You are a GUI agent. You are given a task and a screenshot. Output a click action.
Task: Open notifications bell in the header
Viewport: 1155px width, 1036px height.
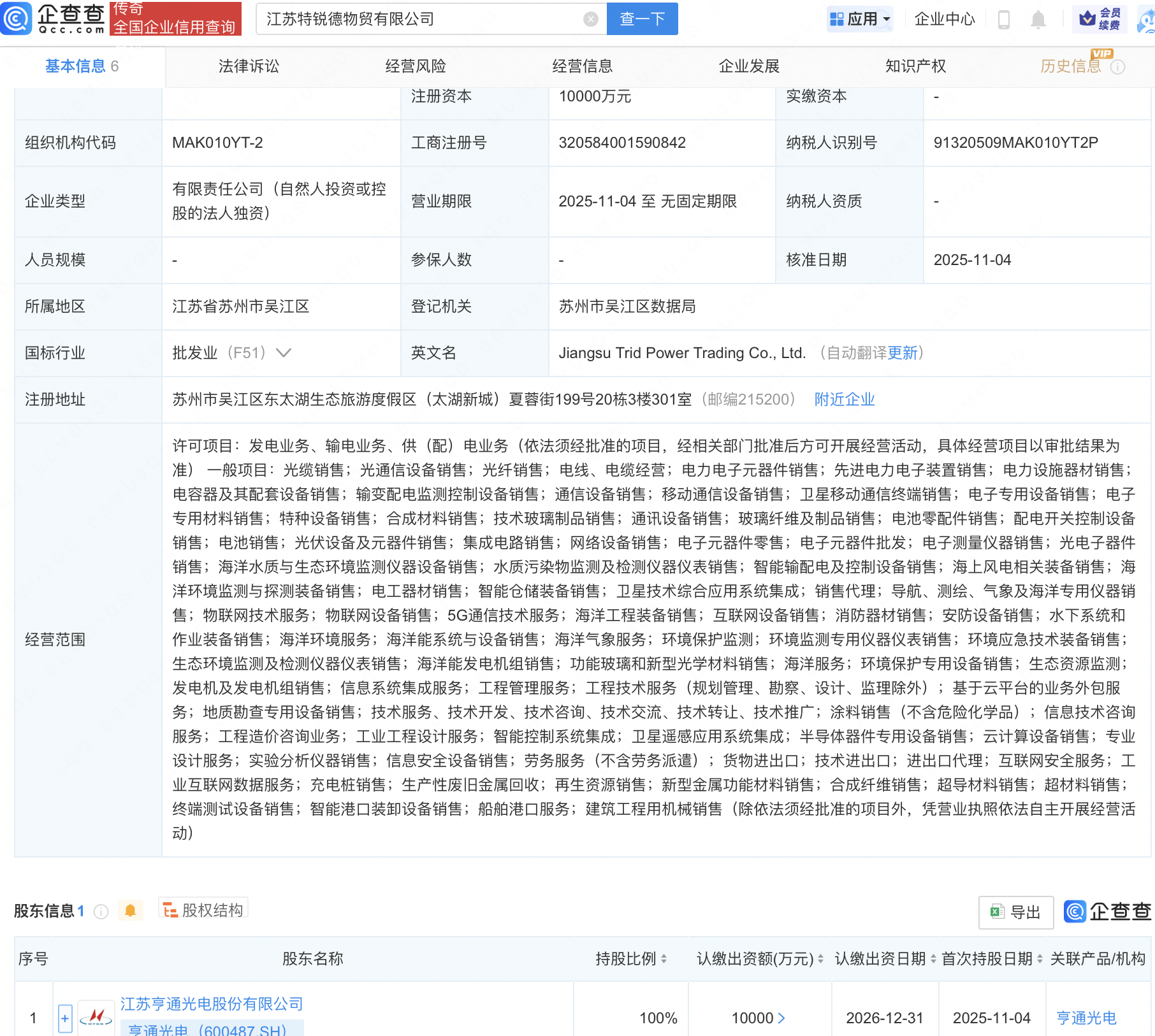[x=1038, y=20]
